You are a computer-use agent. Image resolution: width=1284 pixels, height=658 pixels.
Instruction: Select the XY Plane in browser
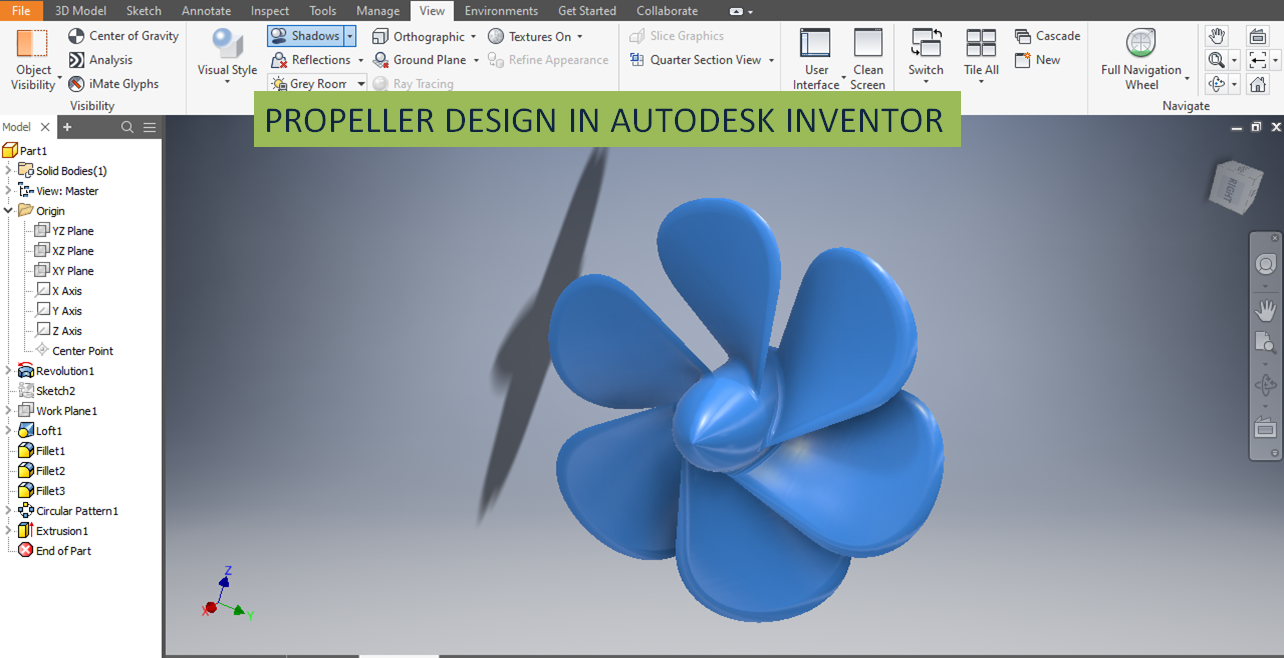64,271
